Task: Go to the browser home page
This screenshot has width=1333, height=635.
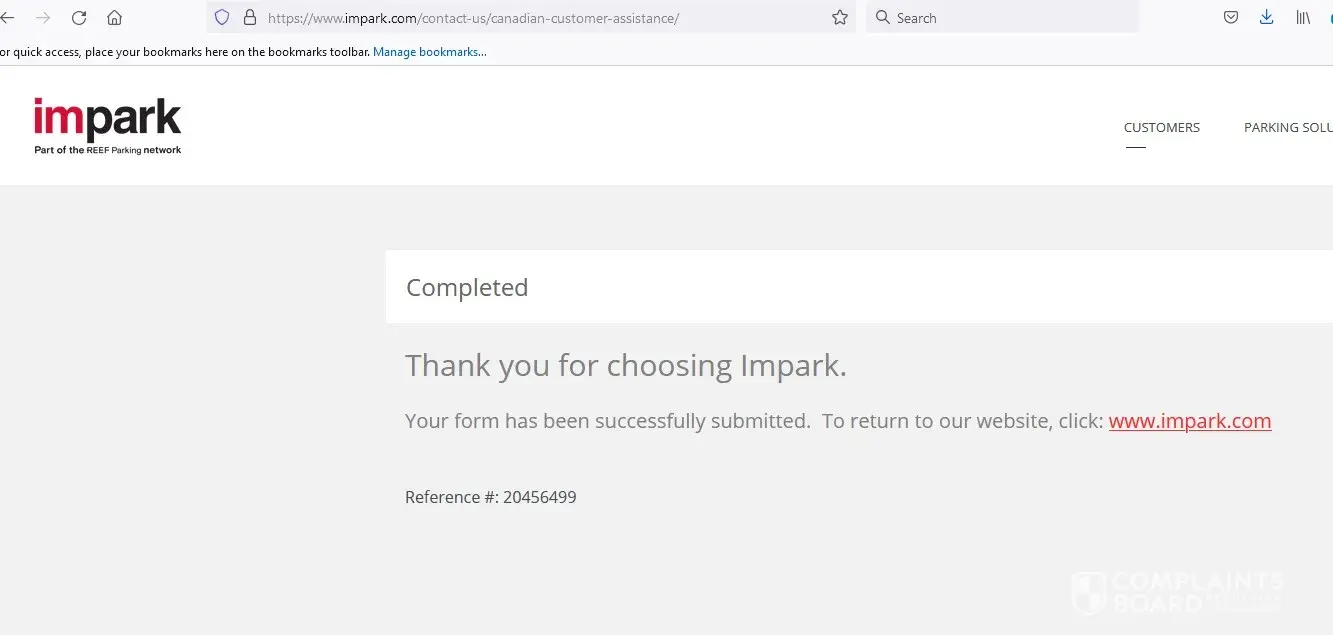Action: 115,18
